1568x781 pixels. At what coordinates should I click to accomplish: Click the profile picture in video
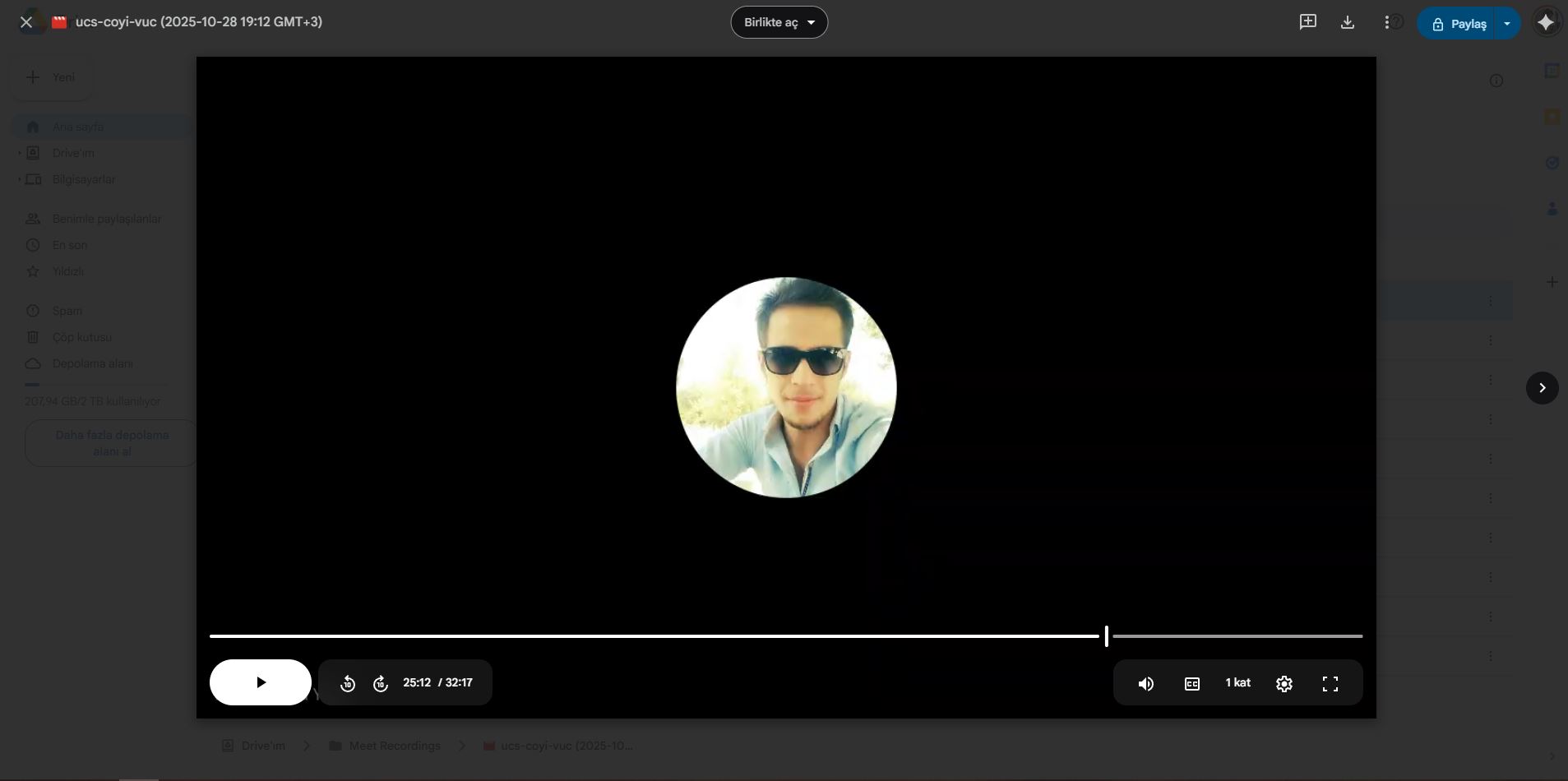[786, 387]
